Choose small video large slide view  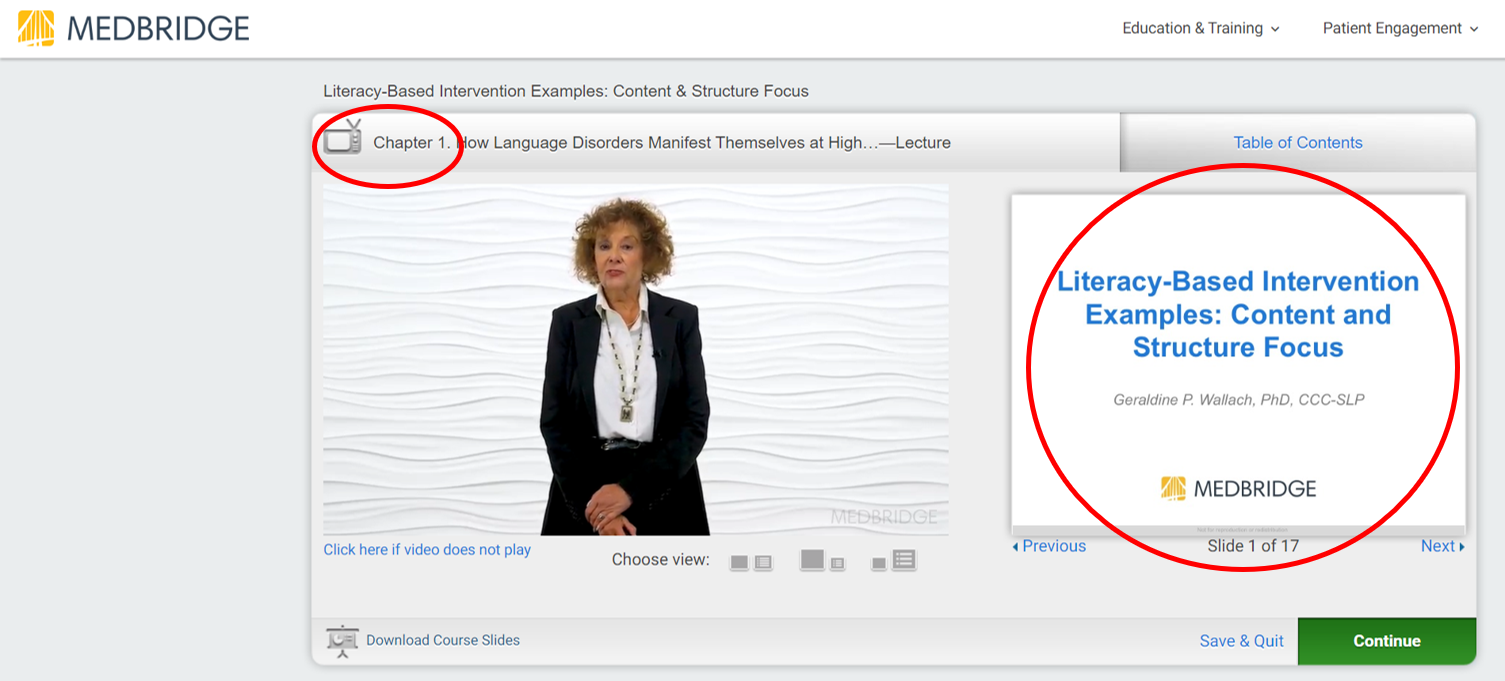[x=894, y=561]
